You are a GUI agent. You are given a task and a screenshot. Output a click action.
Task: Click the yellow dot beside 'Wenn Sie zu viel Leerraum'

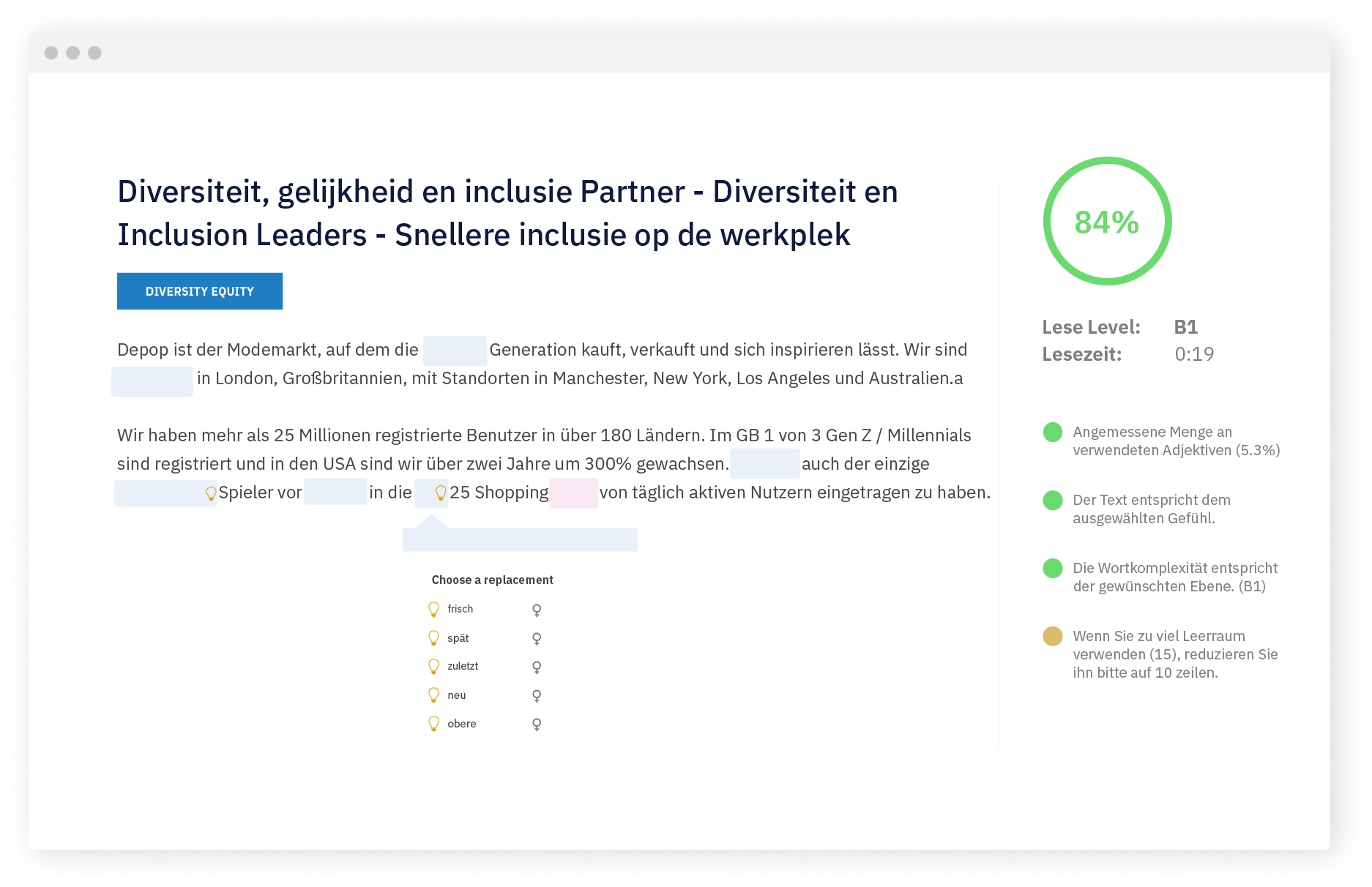1053,636
